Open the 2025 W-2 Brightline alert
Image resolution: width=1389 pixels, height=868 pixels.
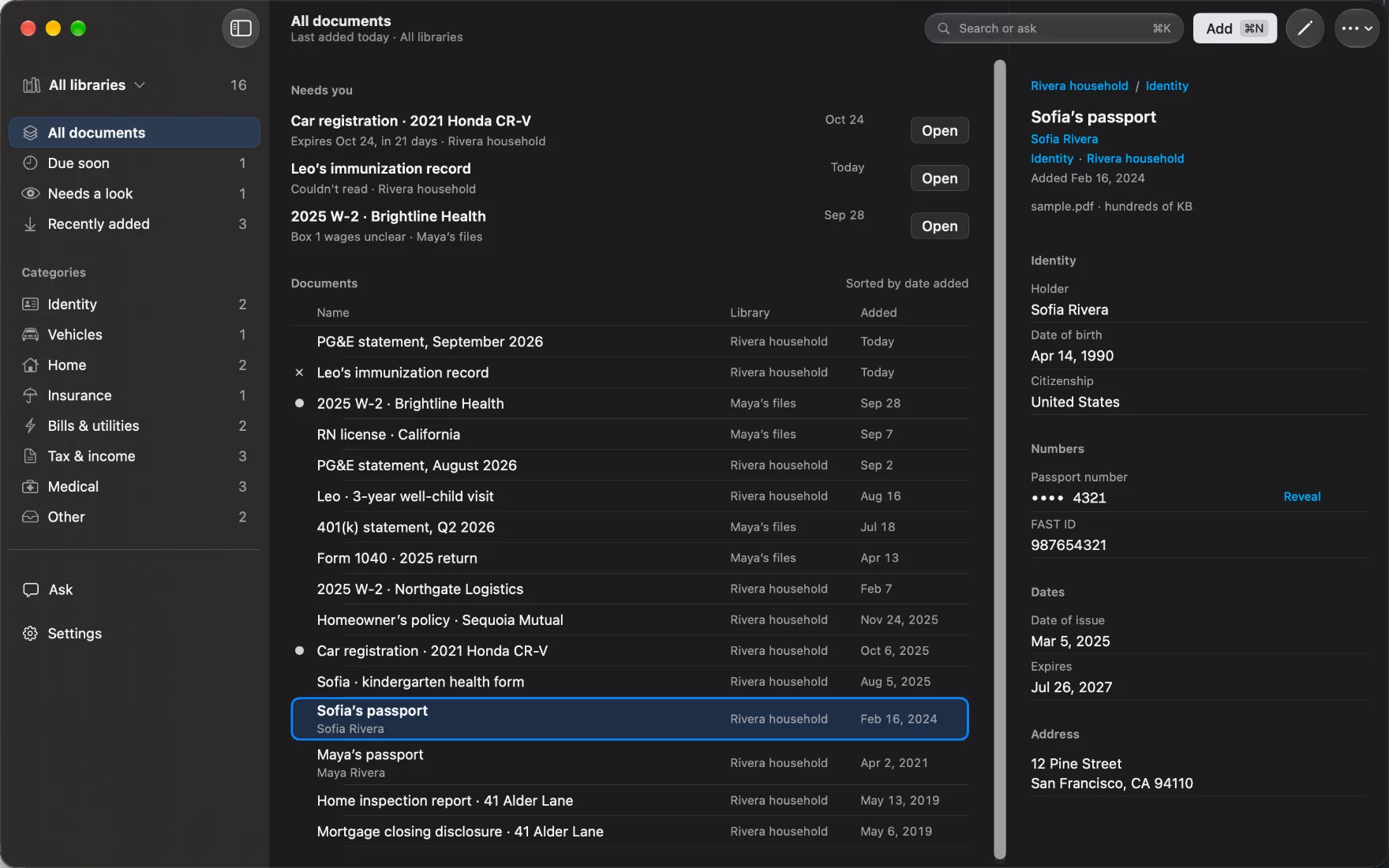pyautogui.click(x=939, y=226)
